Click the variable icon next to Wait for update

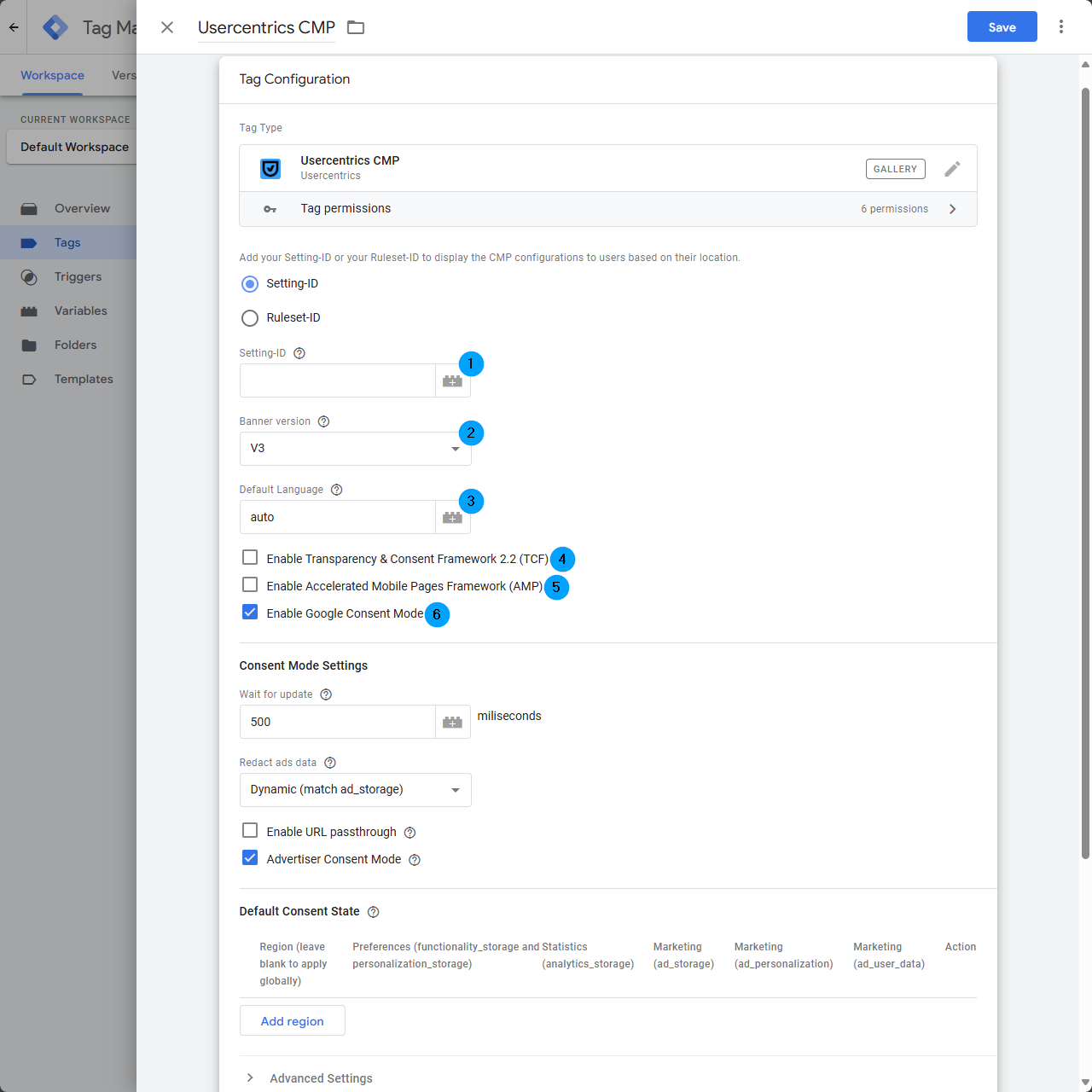tap(452, 722)
